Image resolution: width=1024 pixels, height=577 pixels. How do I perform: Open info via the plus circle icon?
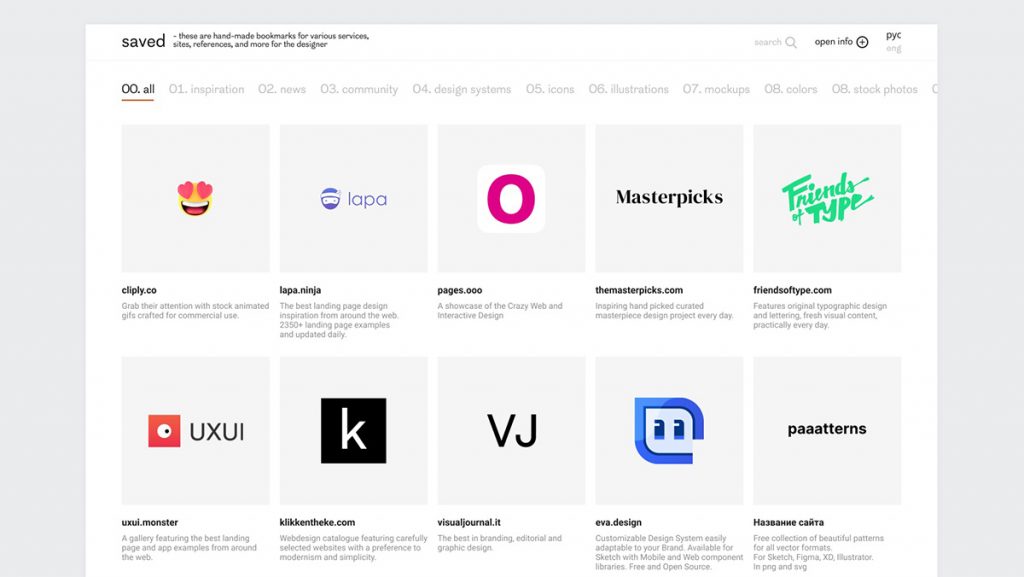pos(864,42)
